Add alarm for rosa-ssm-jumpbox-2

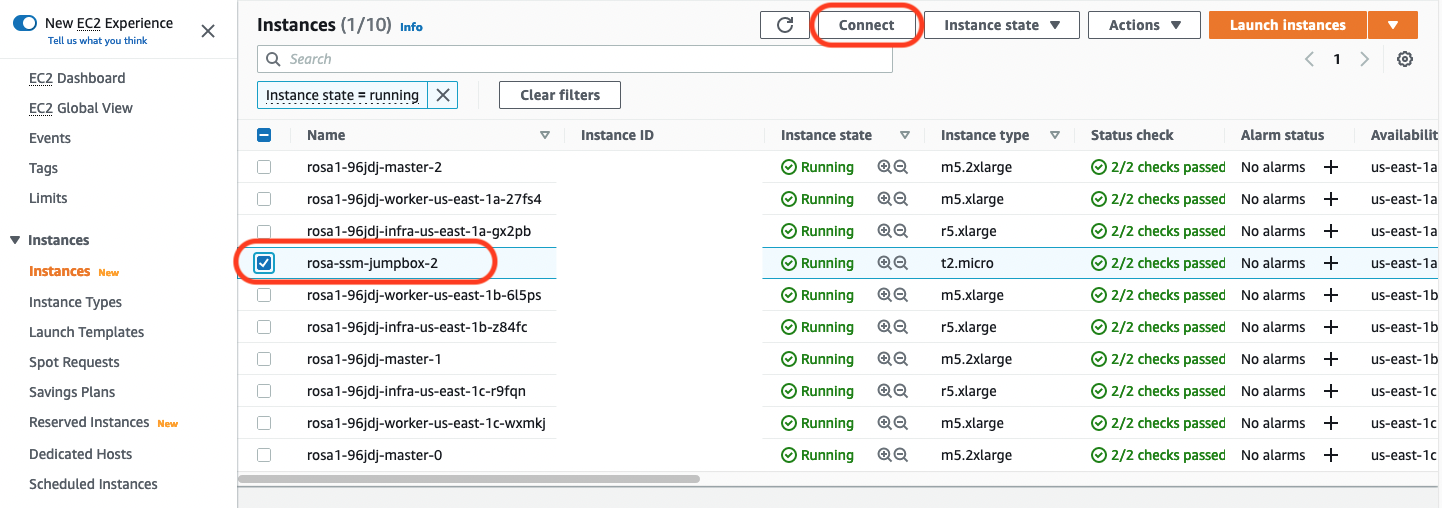pos(1331,263)
